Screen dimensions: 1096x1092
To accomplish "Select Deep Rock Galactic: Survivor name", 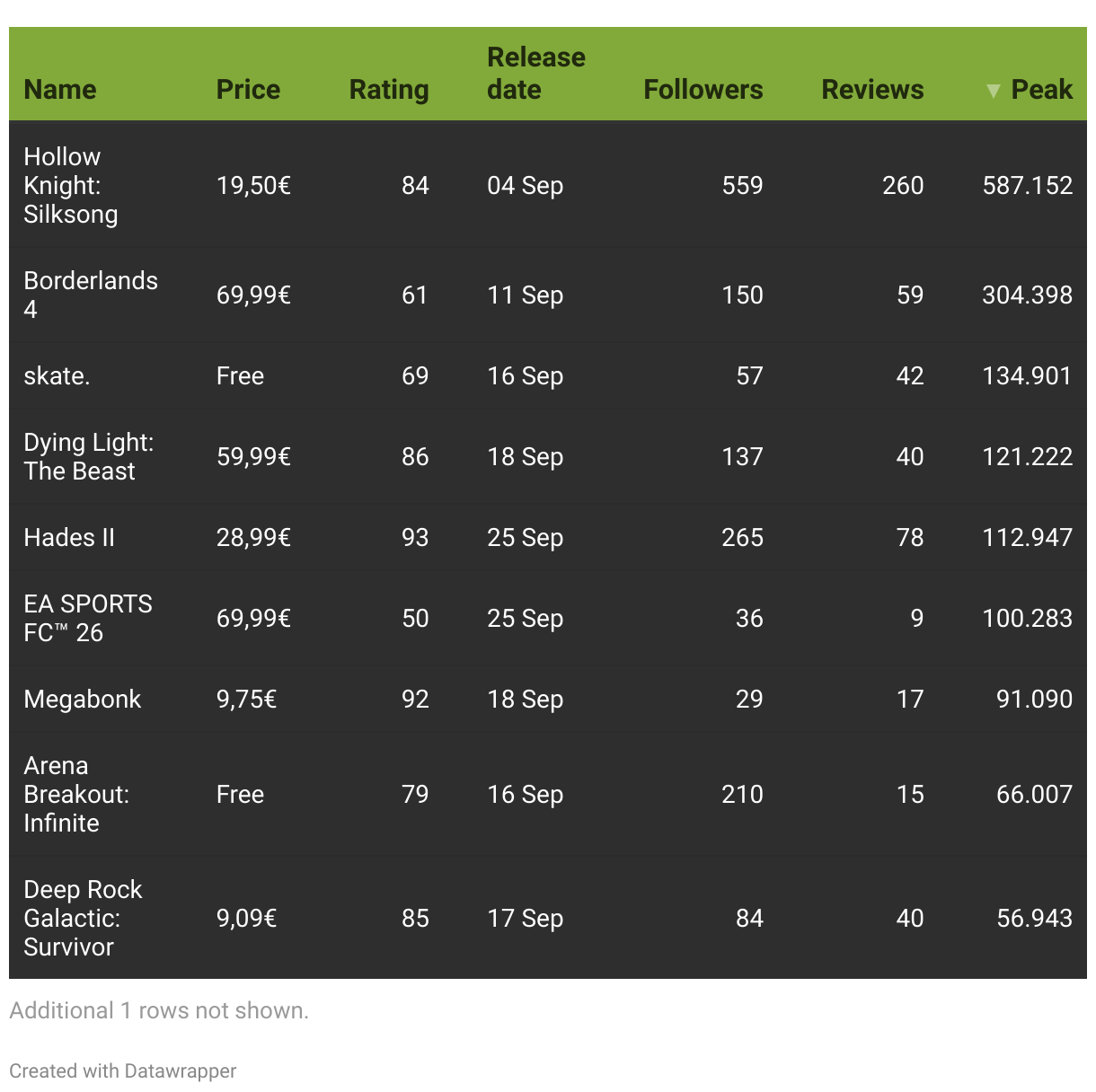I will pos(83,918).
